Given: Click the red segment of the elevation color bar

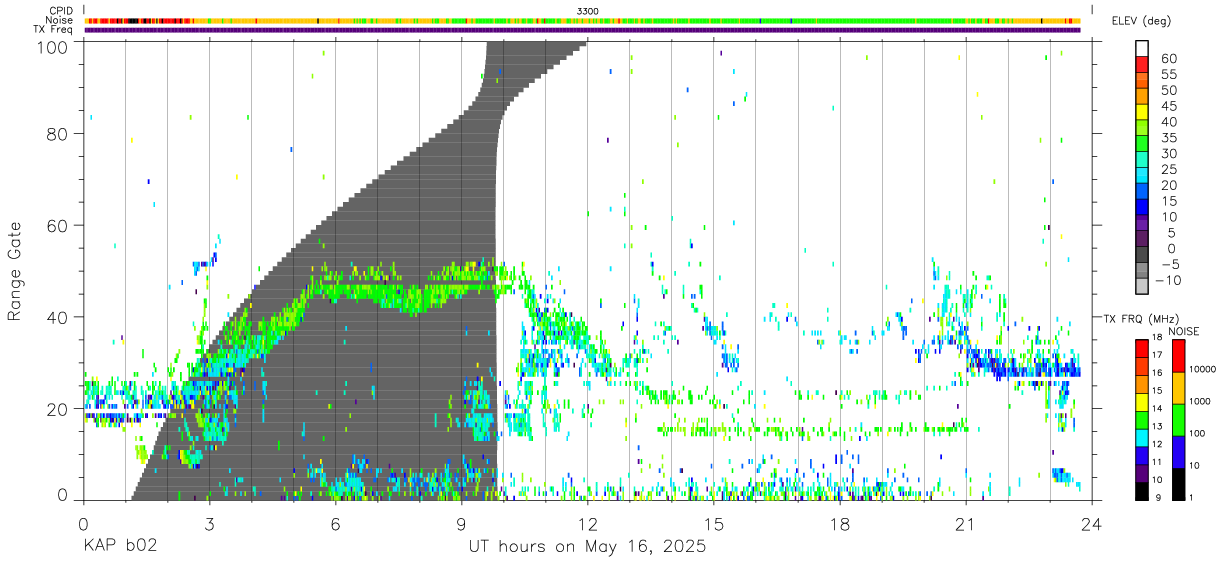Looking at the screenshot, I should click(1142, 65).
